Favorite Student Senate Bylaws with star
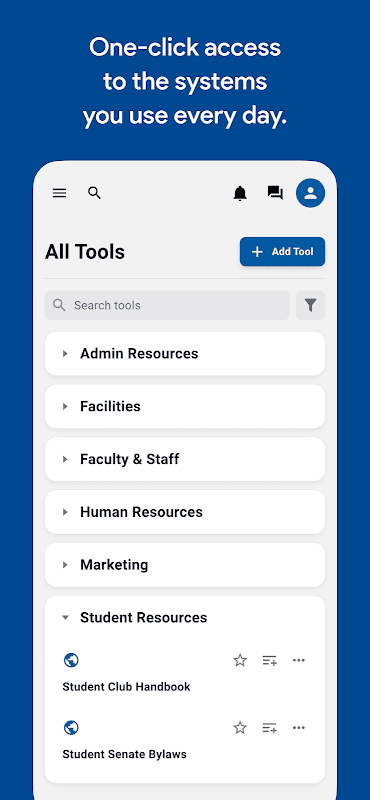The height and width of the screenshot is (800, 370). click(x=240, y=728)
